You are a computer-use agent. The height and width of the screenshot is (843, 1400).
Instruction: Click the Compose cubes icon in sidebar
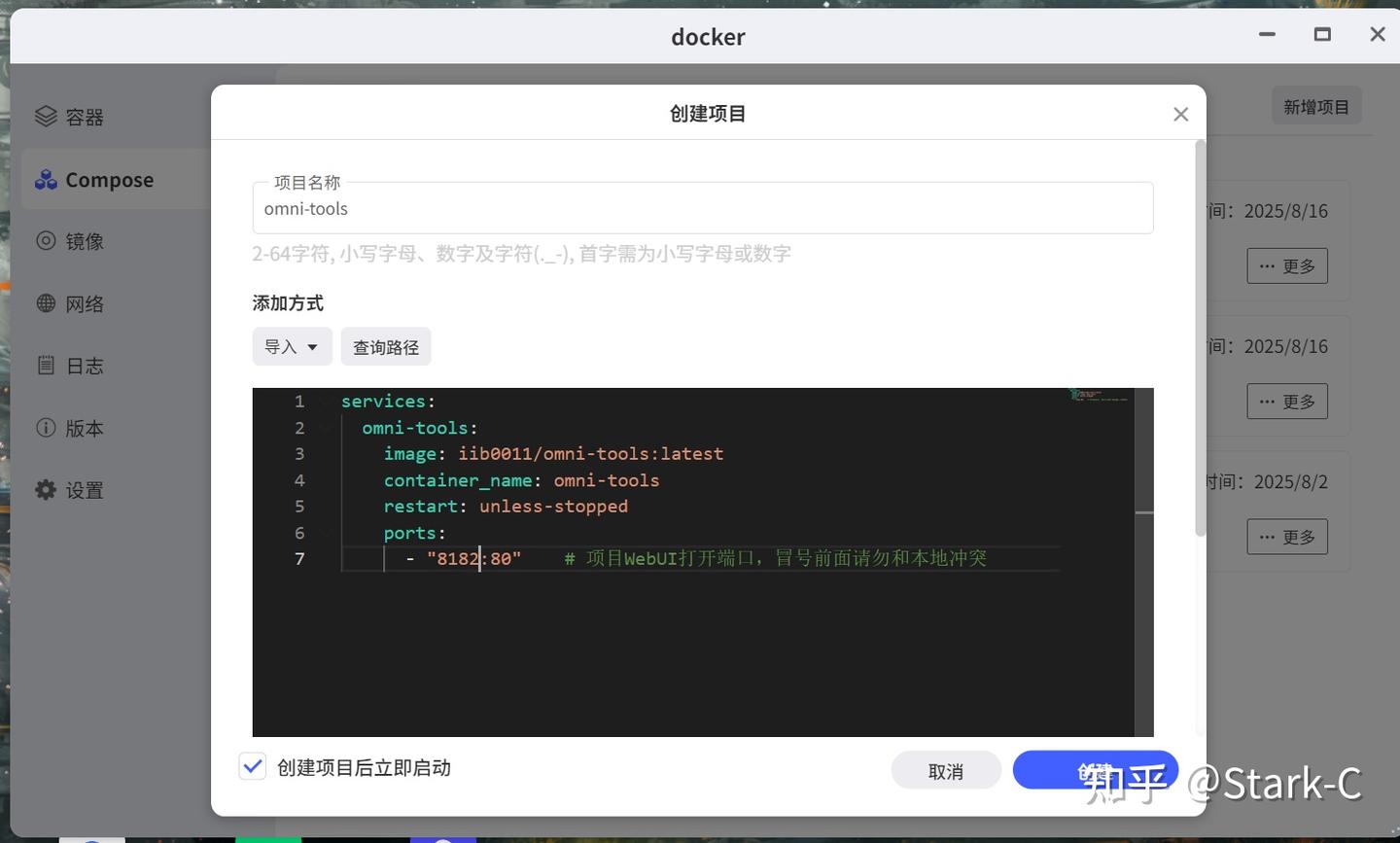(46, 180)
